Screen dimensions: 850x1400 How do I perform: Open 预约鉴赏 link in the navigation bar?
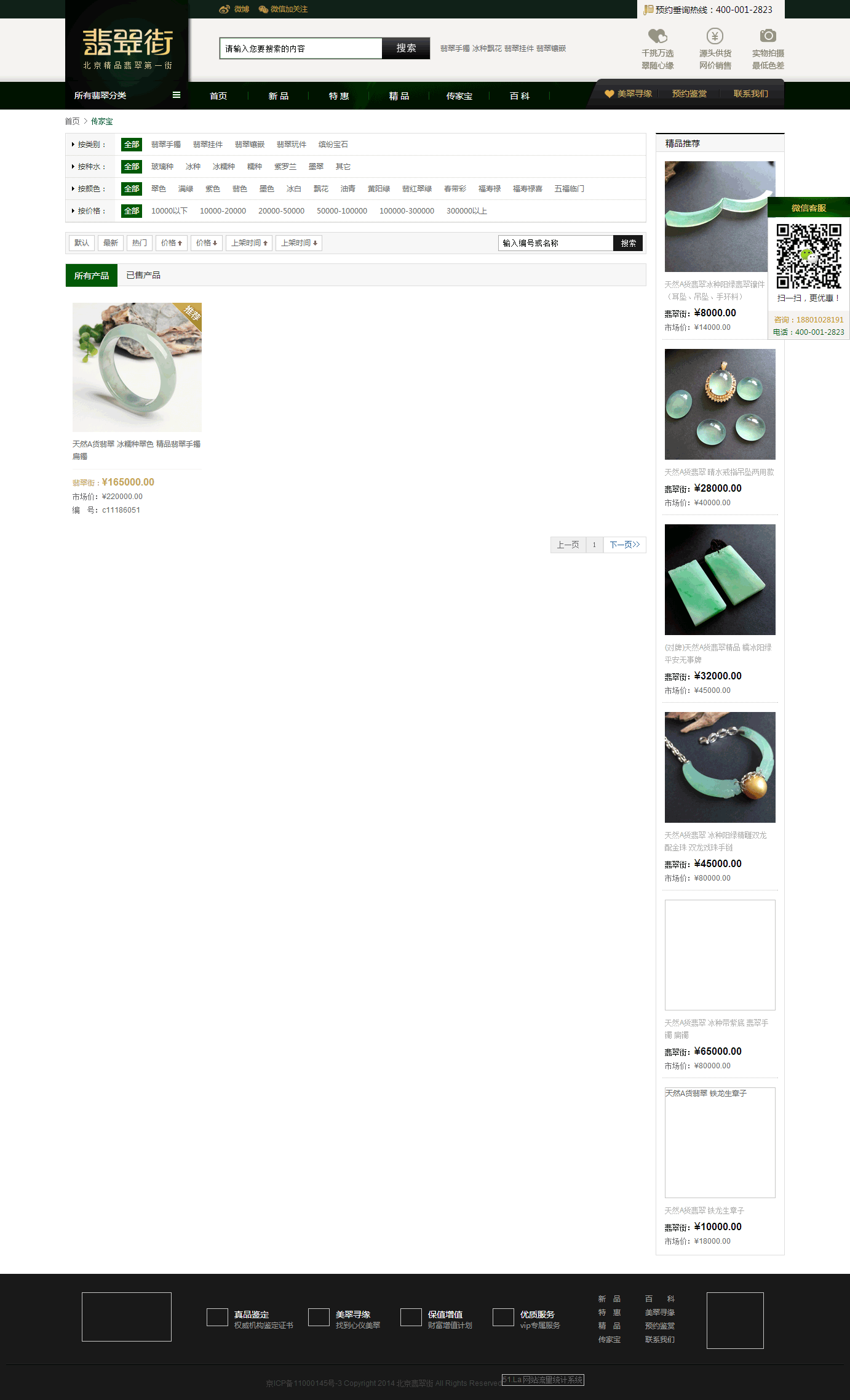click(x=689, y=94)
